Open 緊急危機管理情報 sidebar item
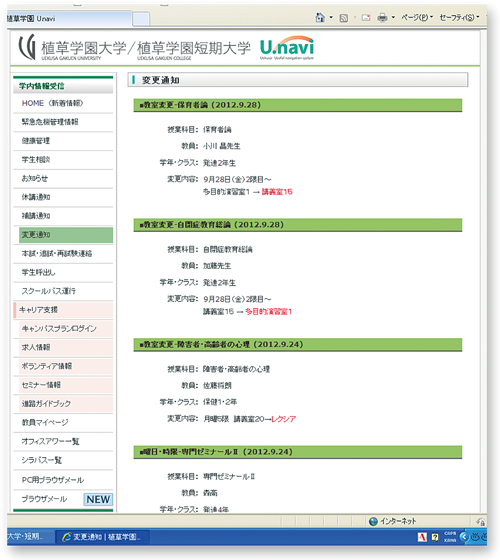Viewport: 500px width, 560px height. click(63, 122)
